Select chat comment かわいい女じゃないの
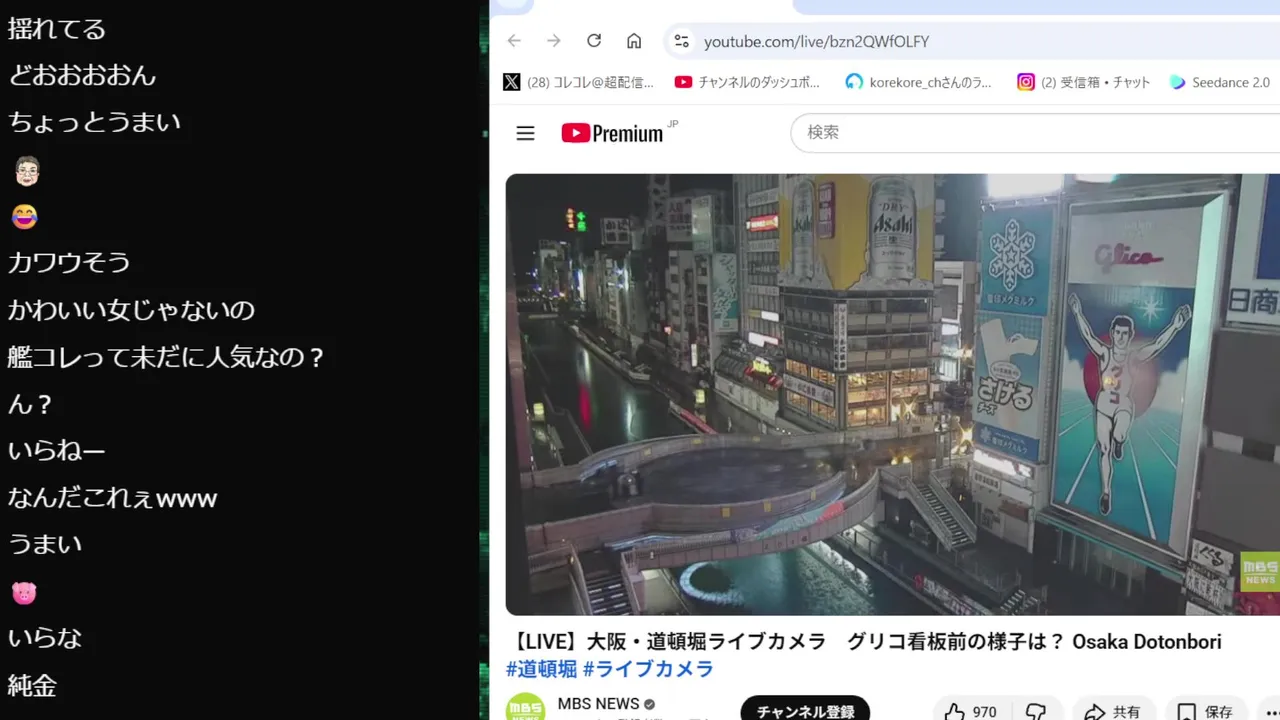1280x720 pixels. 131,310
